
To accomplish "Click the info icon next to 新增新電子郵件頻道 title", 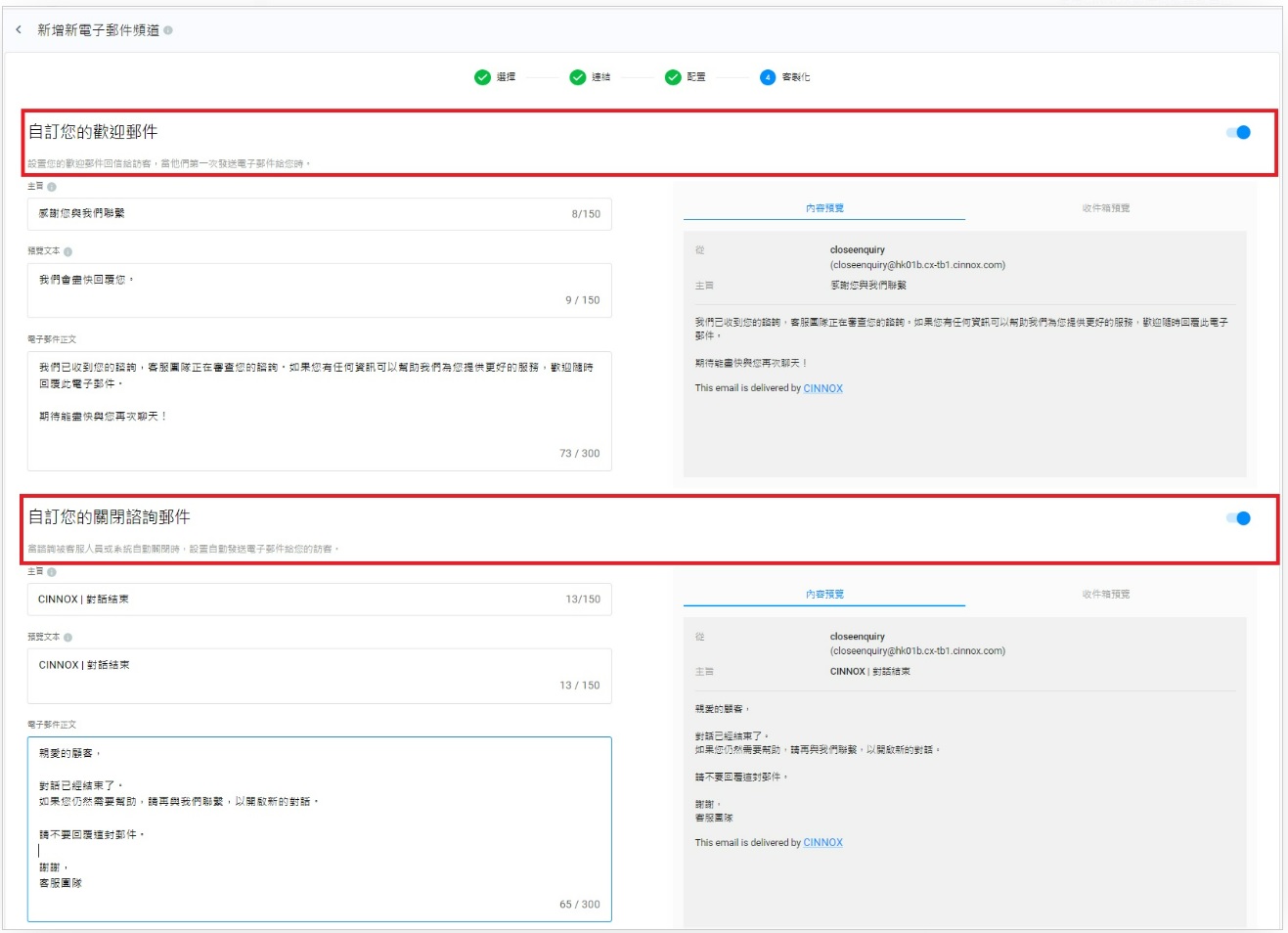I will pos(168,30).
